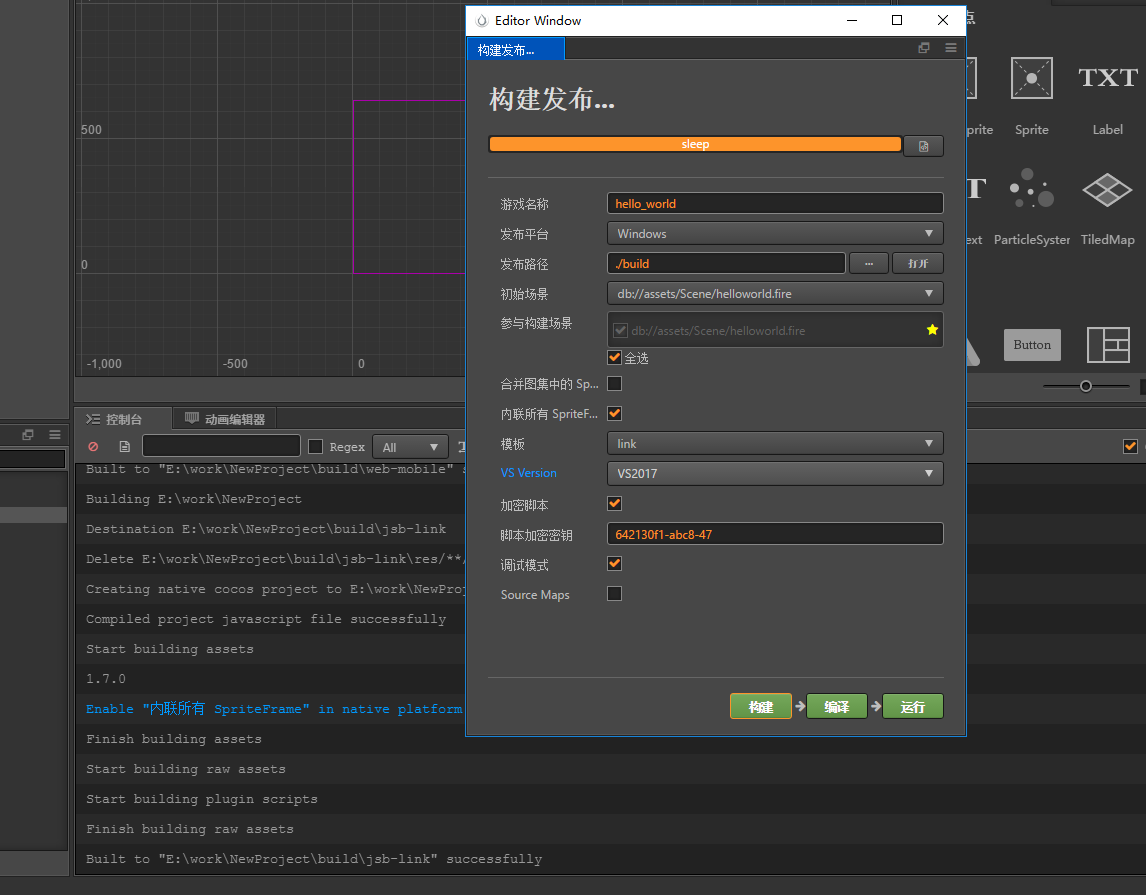1146x895 pixels.
Task: Click the 运行 run button
Action: pyautogui.click(x=912, y=707)
